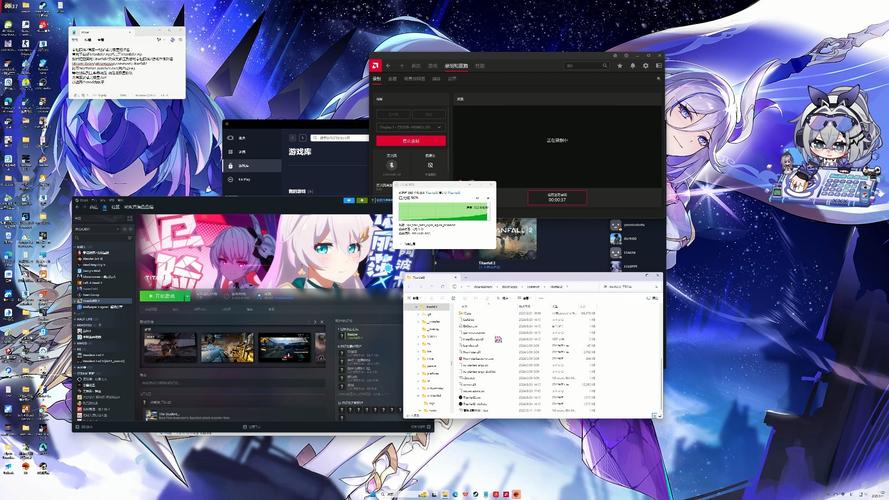Toggle AMD Software sidebar panel icon
The image size is (889, 500).
[659, 66]
